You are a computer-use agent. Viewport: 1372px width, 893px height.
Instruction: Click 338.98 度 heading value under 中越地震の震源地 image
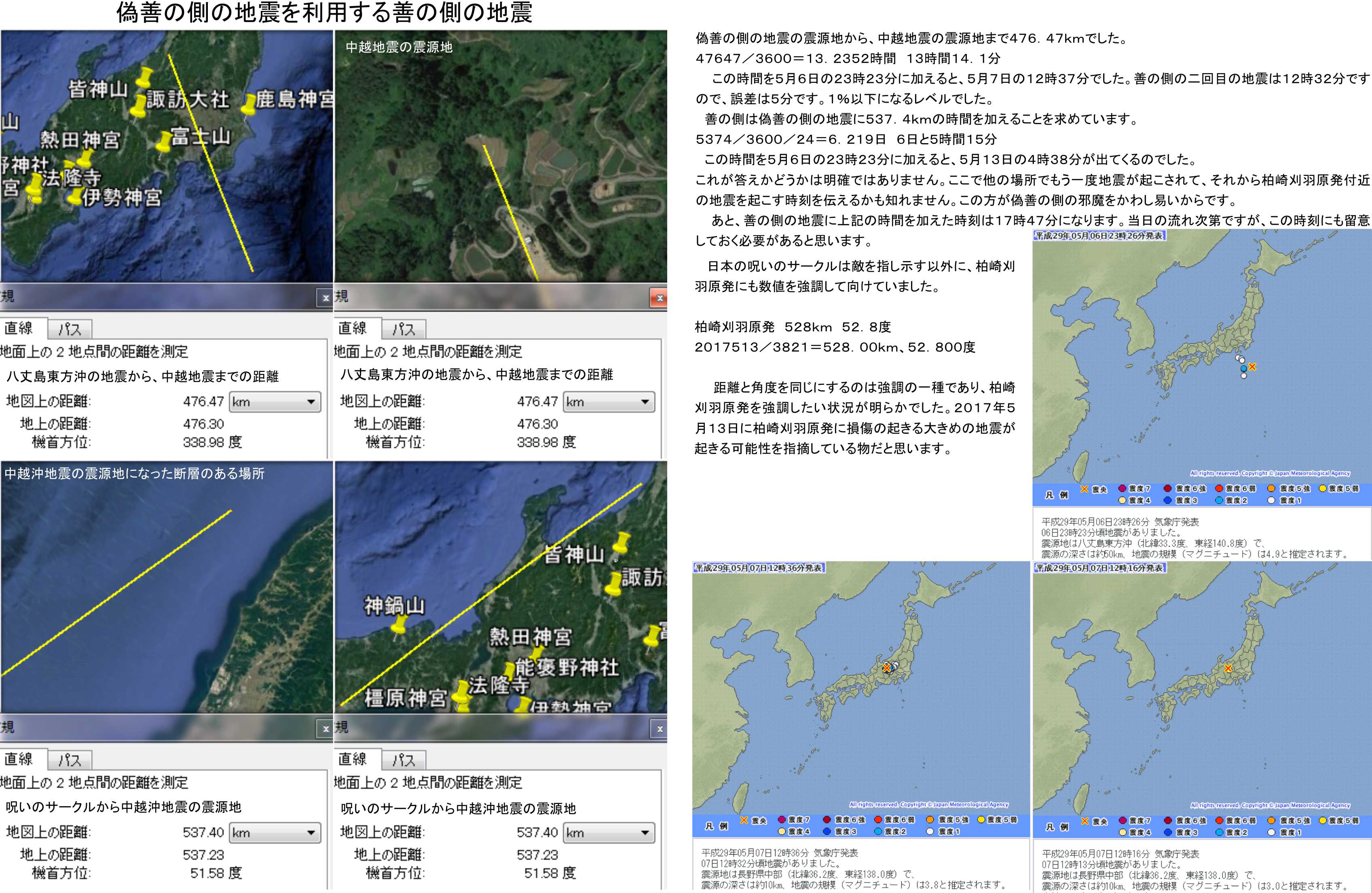coord(546,442)
